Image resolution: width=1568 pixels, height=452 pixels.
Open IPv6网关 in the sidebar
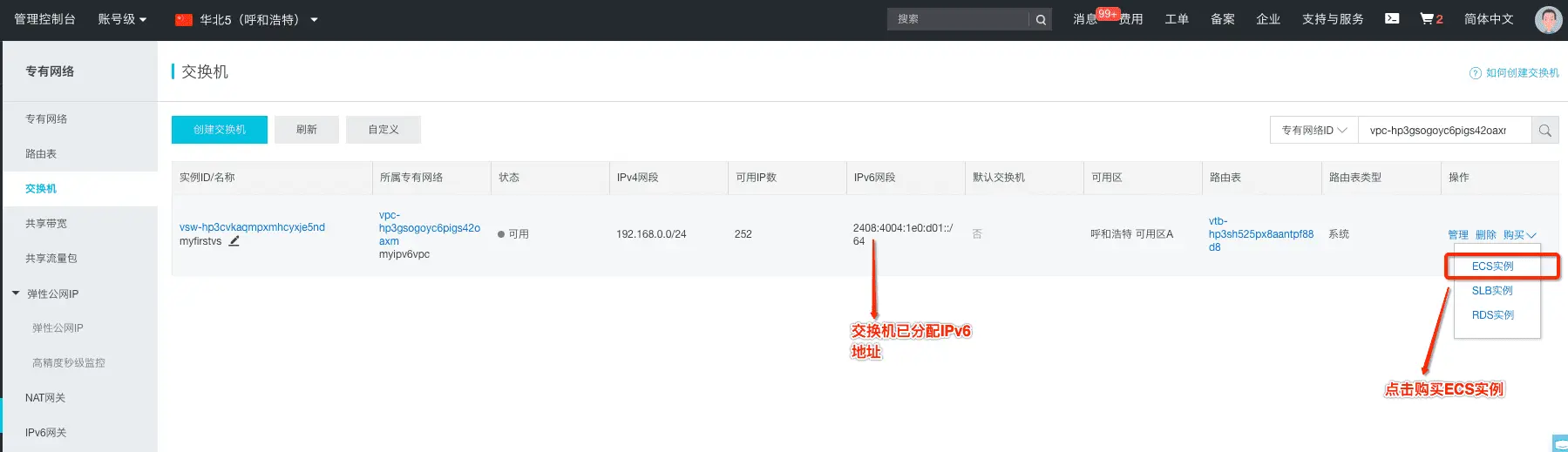[46, 433]
